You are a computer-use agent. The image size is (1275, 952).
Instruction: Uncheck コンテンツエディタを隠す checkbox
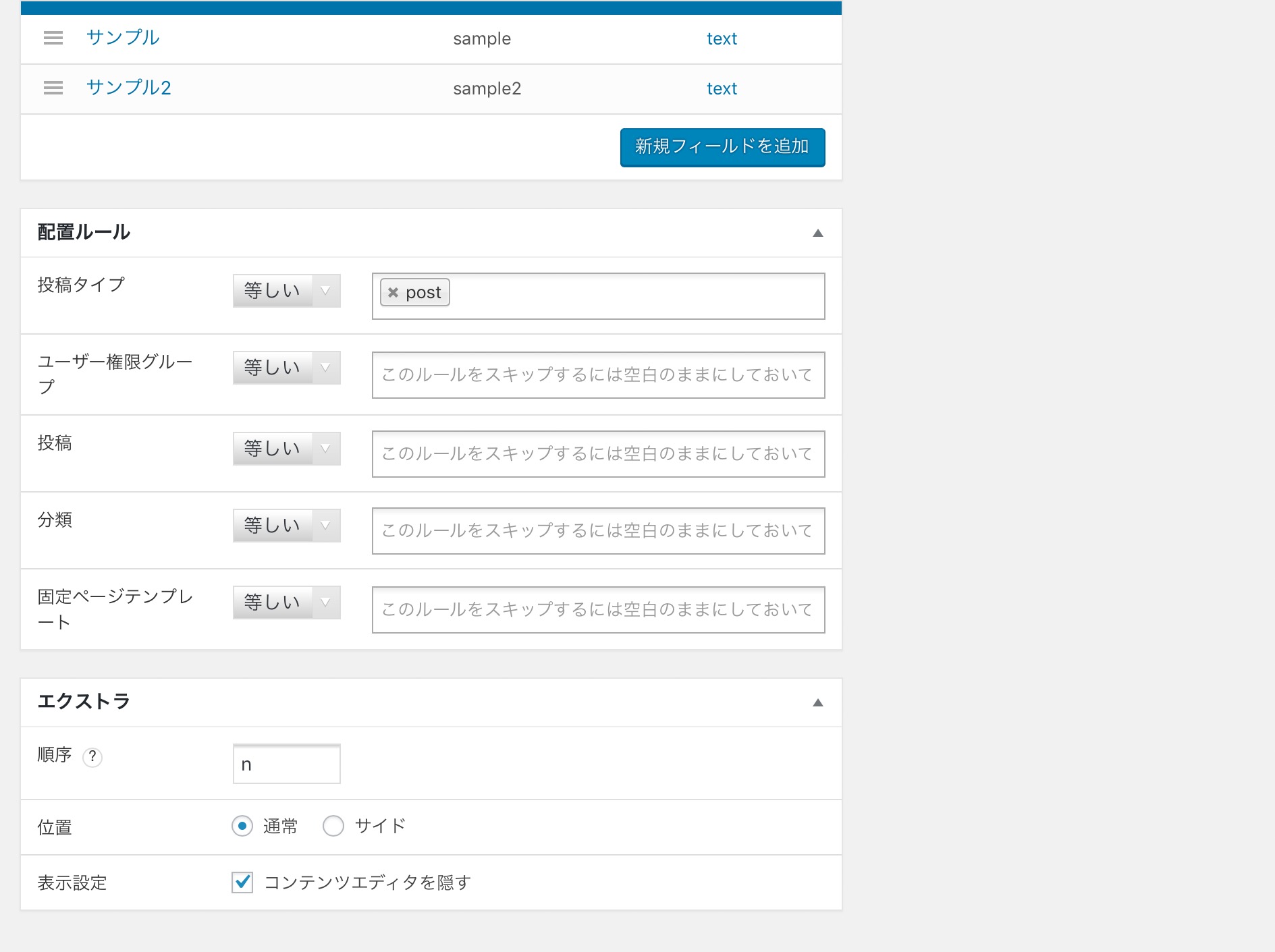coord(242,883)
